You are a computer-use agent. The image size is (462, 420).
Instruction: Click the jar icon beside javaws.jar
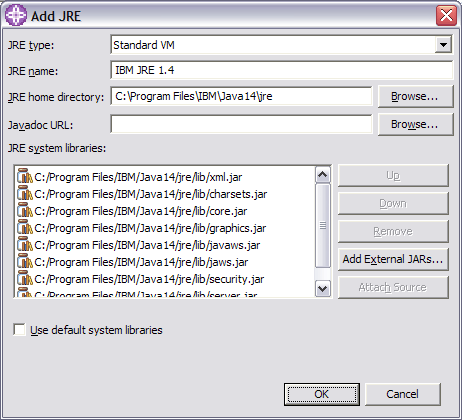coord(25,244)
